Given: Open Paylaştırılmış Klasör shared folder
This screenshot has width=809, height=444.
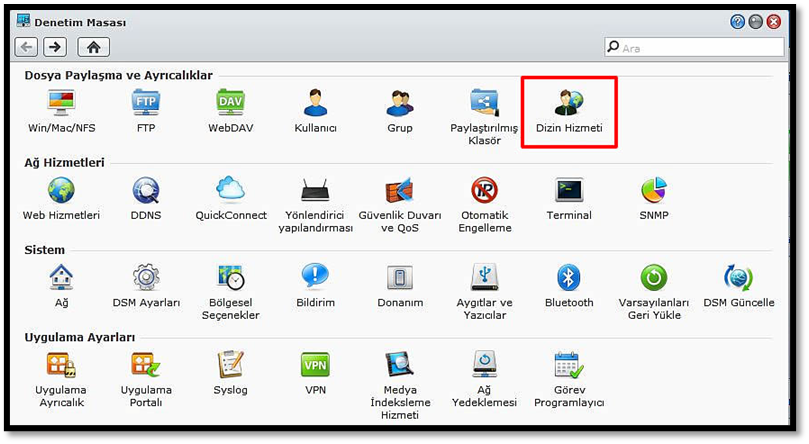Looking at the screenshot, I should (x=484, y=104).
